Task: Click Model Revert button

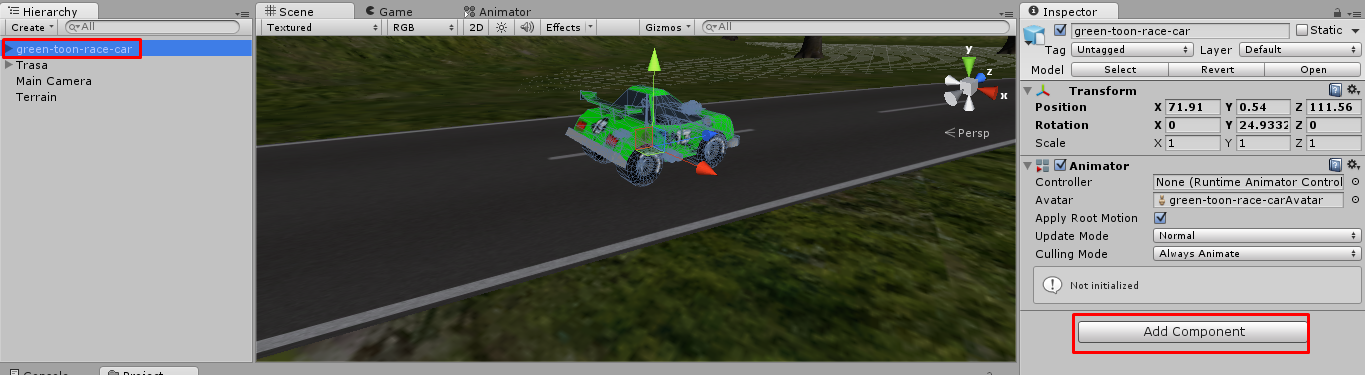Action: click(1216, 70)
